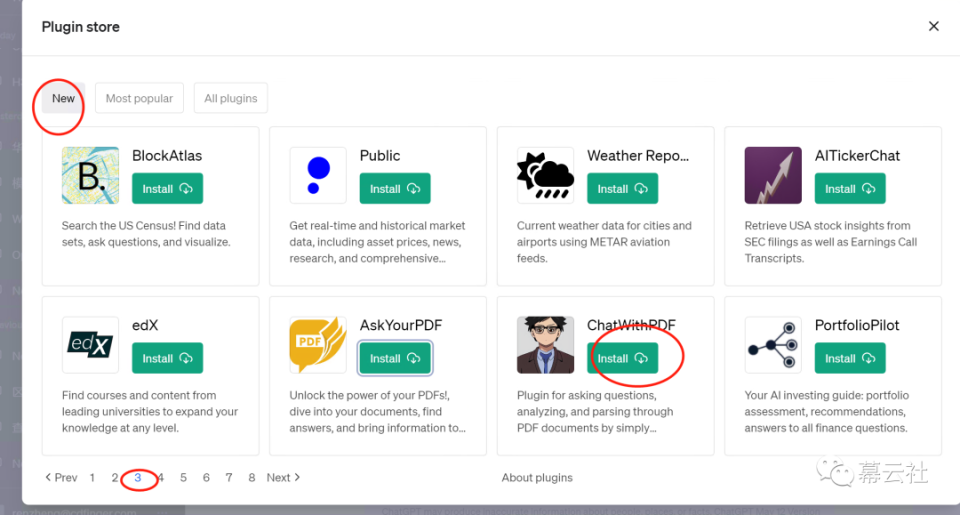This screenshot has height=515, width=960.
Task: Install the BlockAtlas plugin
Action: click(x=168, y=189)
